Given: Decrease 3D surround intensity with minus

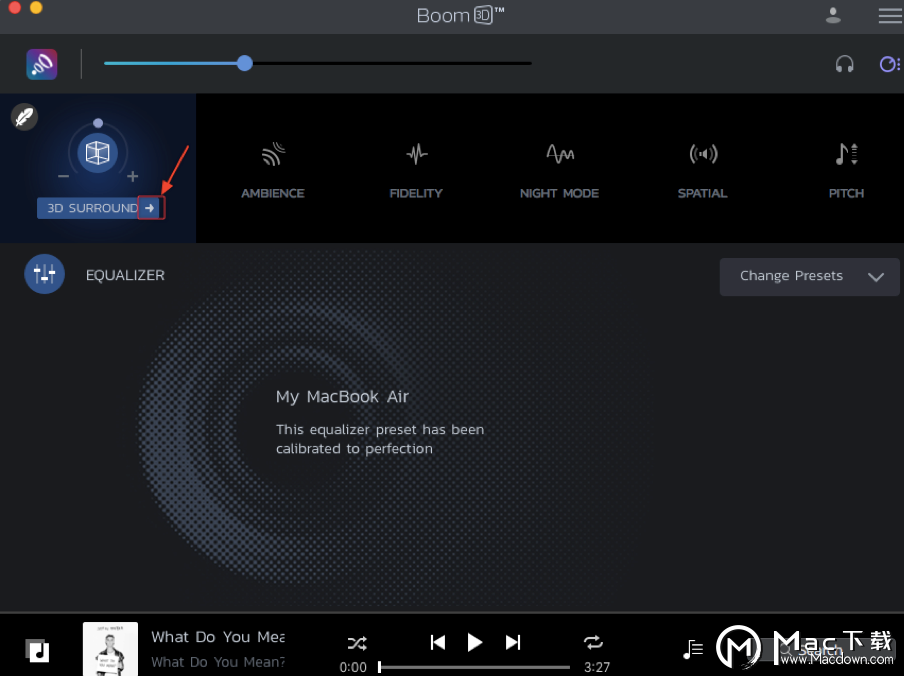Looking at the screenshot, I should [63, 176].
